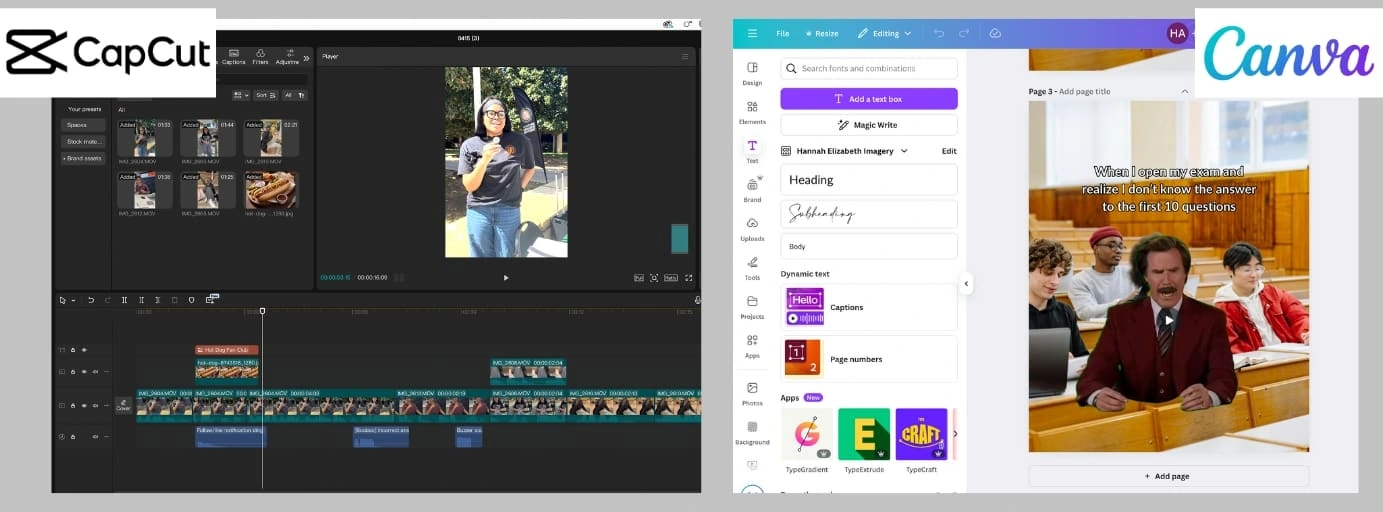Open the TypeCraft app
Image resolution: width=1383 pixels, height=512 pixels.
click(x=921, y=440)
